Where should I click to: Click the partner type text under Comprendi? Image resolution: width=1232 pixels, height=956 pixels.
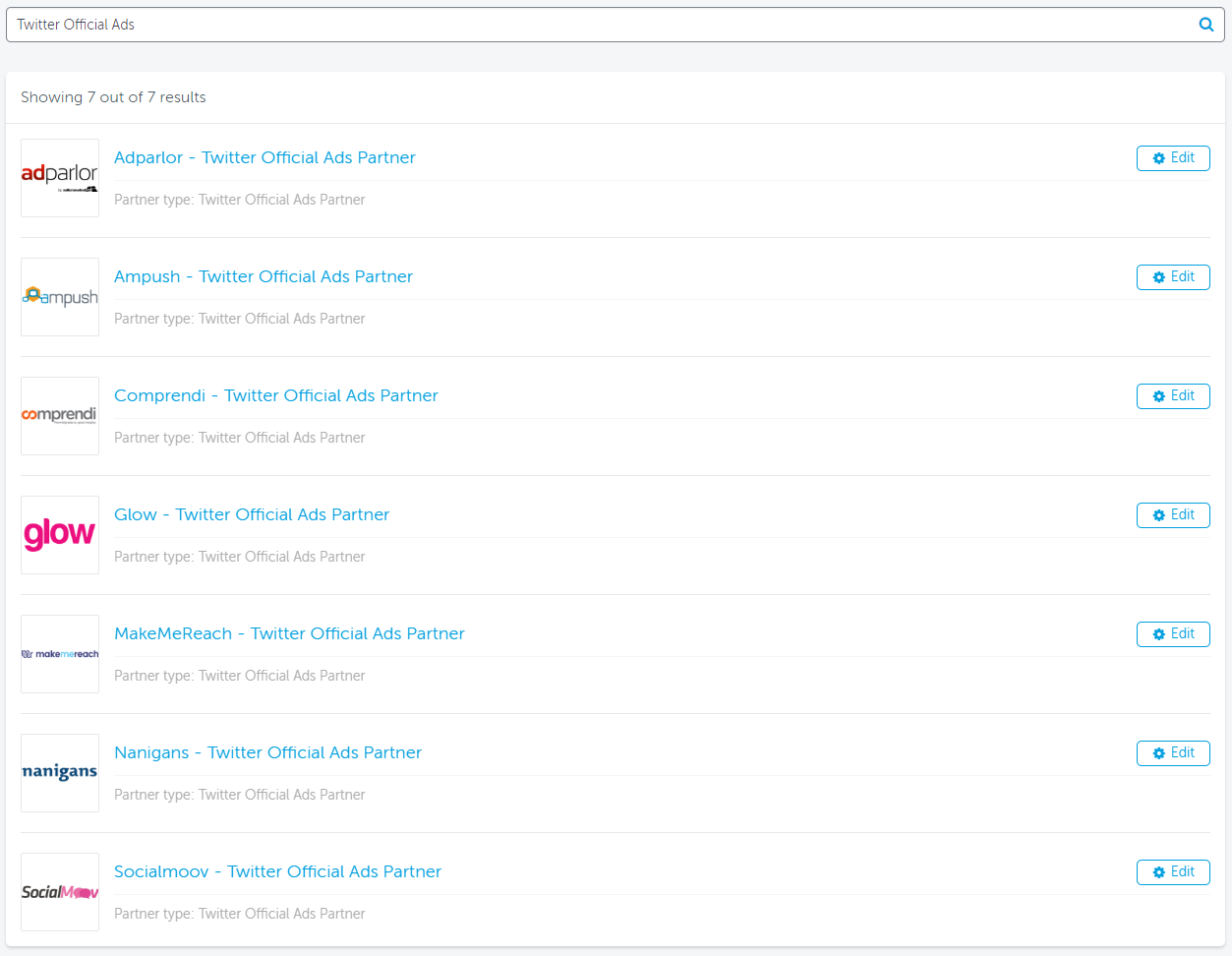point(239,438)
